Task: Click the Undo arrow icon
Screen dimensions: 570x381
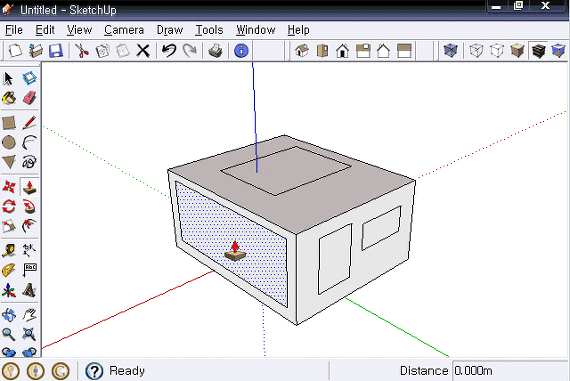Action: point(169,51)
